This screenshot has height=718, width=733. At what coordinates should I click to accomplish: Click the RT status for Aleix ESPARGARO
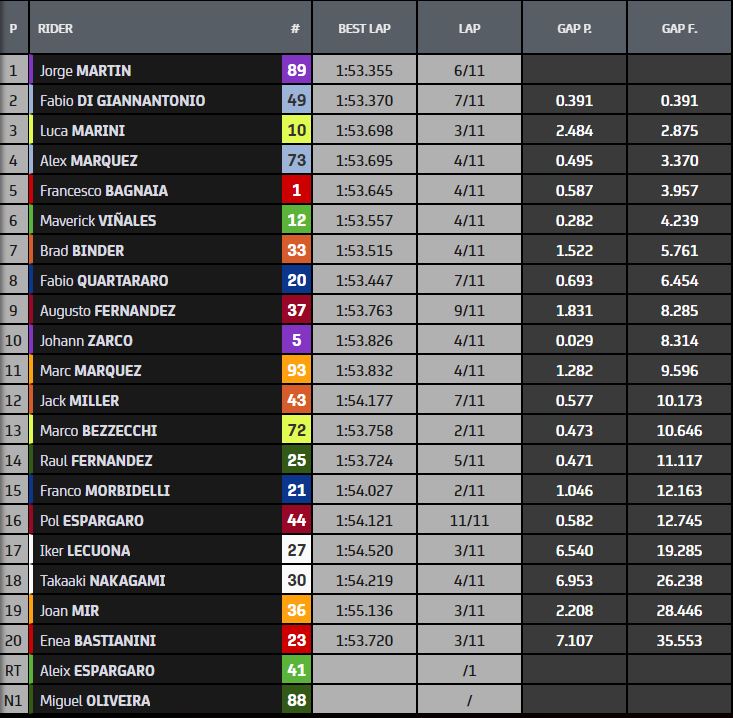pos(13,671)
